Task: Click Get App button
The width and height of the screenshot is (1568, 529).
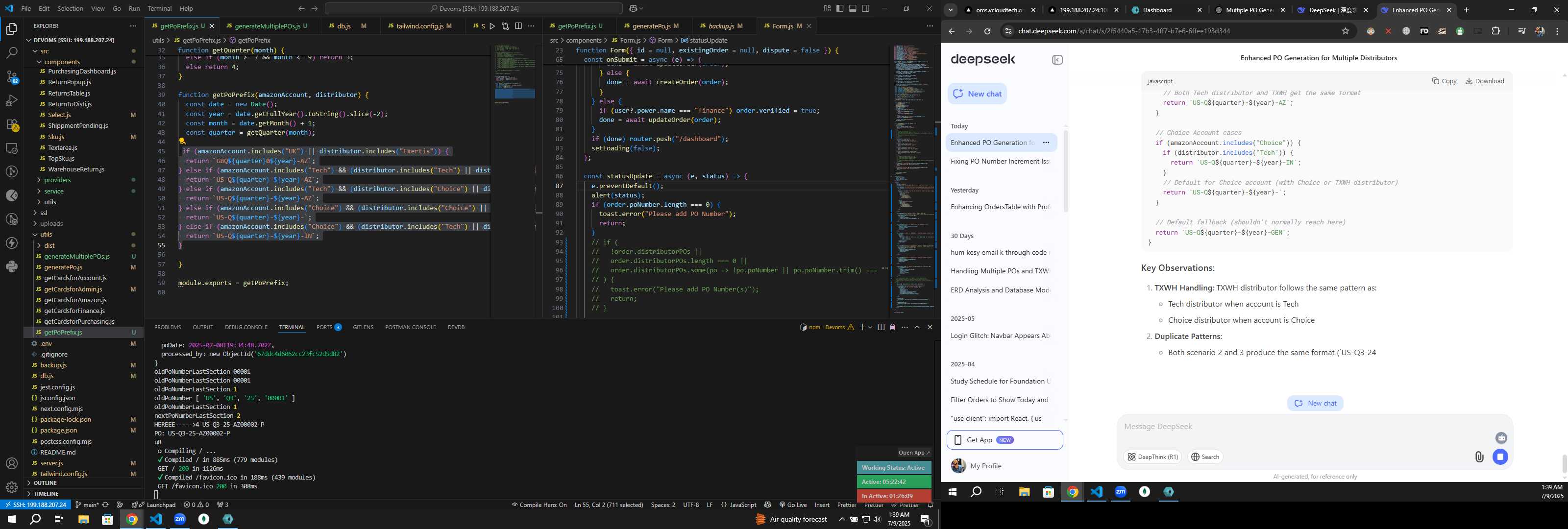Action: 1004,440
